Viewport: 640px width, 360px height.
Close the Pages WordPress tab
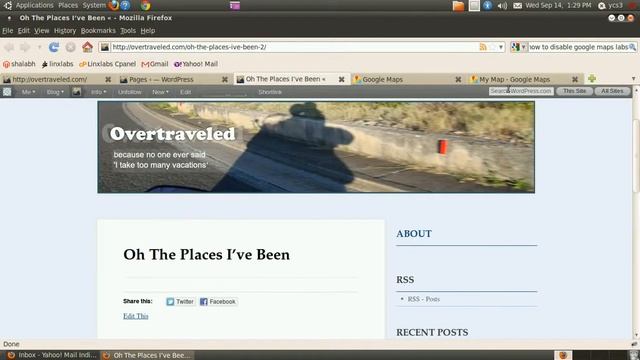224,80
